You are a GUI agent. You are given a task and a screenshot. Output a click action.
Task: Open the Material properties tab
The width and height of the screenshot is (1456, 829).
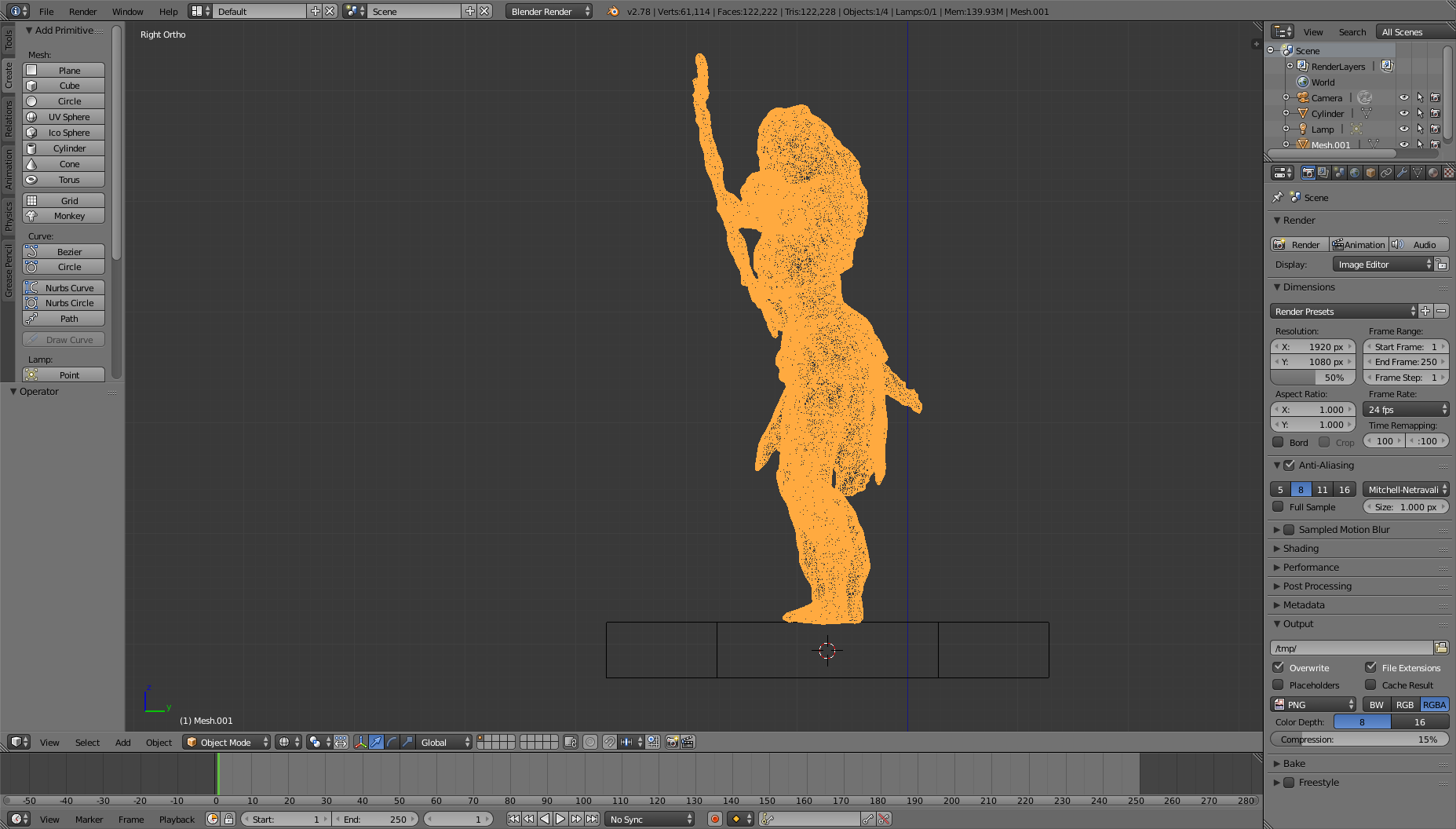click(x=1433, y=173)
